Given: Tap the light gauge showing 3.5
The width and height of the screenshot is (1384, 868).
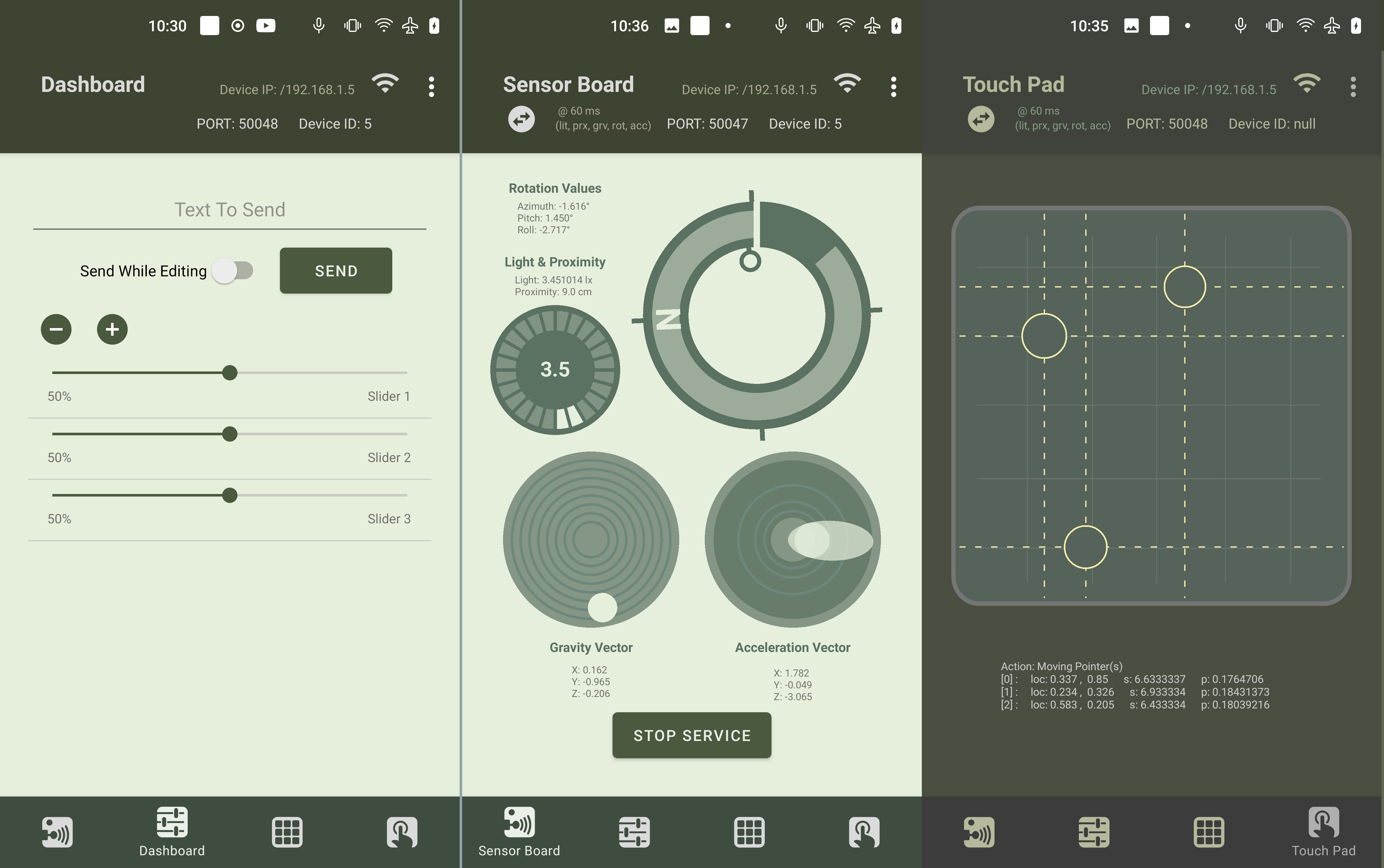Looking at the screenshot, I should [x=555, y=370].
